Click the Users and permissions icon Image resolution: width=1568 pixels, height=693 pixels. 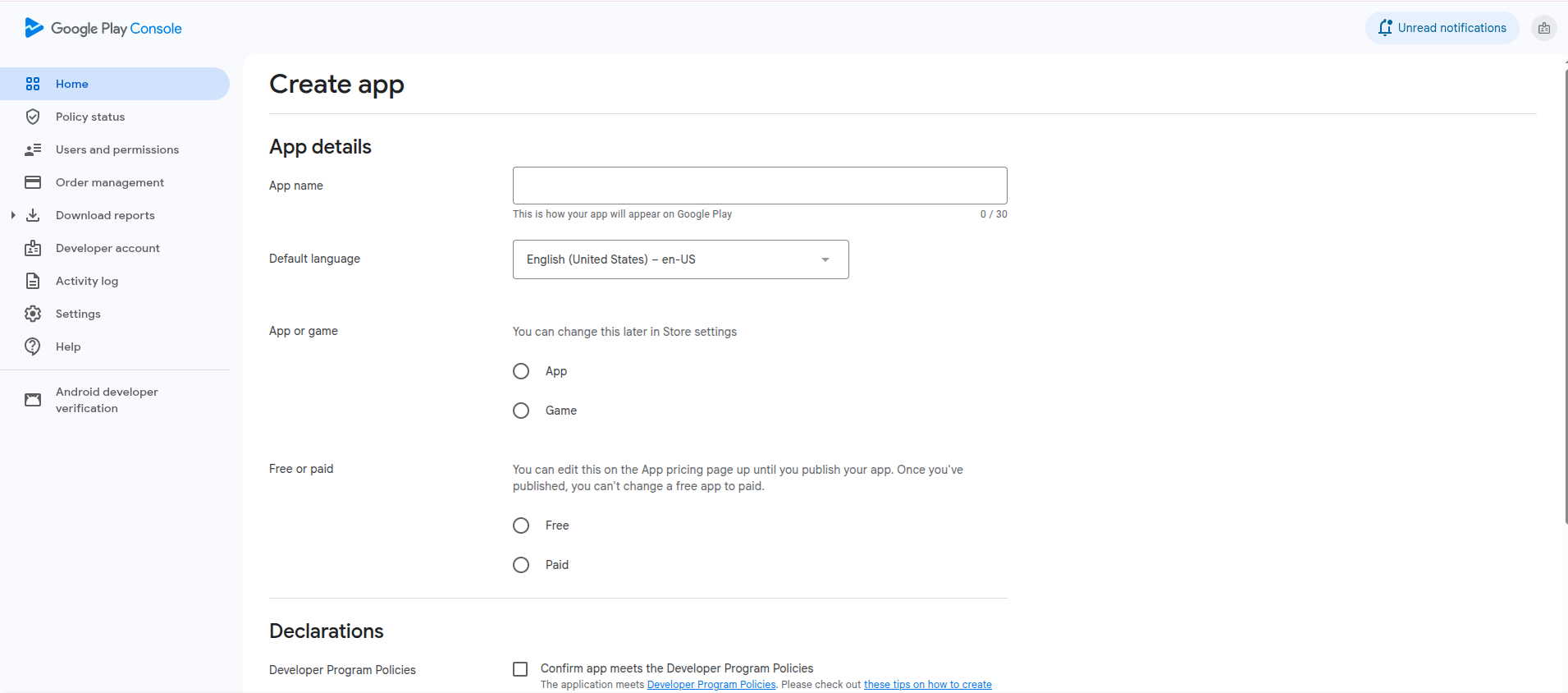33,149
